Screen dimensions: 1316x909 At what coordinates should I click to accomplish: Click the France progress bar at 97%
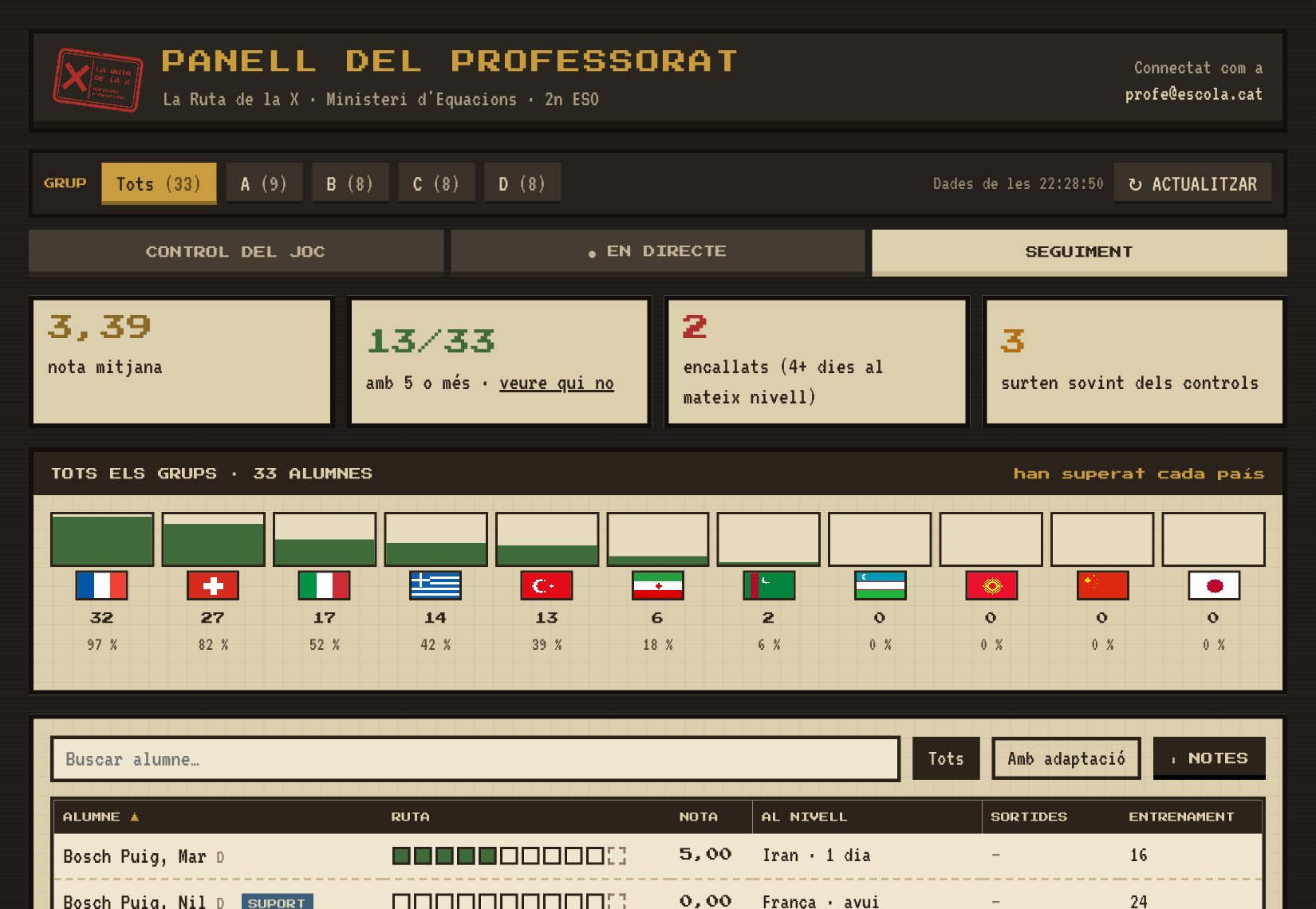[x=102, y=540]
